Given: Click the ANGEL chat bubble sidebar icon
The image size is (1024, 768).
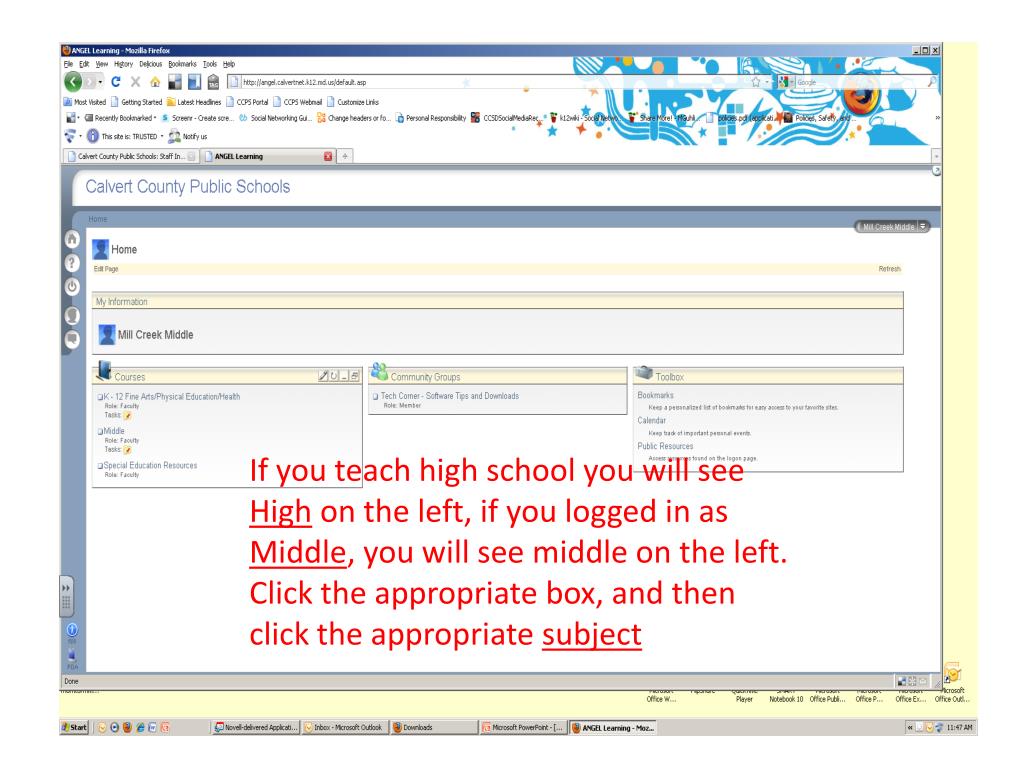Looking at the screenshot, I should point(72,340).
